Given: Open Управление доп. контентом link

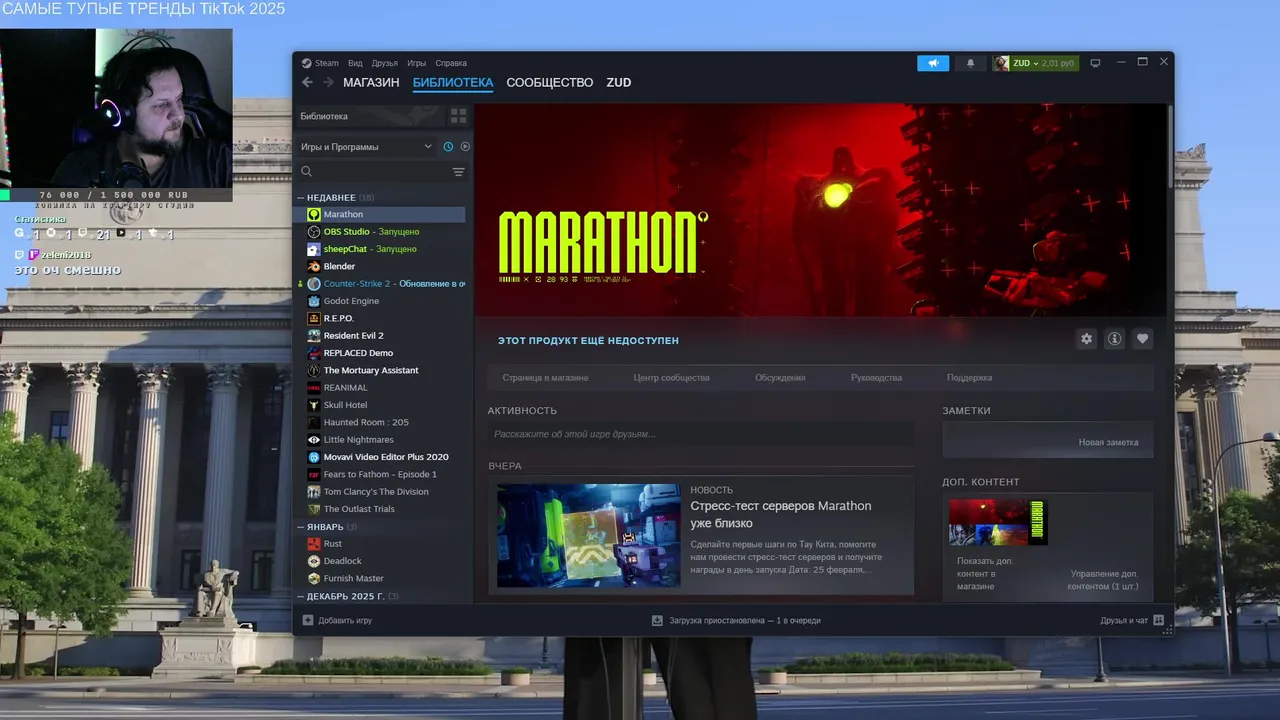Looking at the screenshot, I should click(1104, 580).
